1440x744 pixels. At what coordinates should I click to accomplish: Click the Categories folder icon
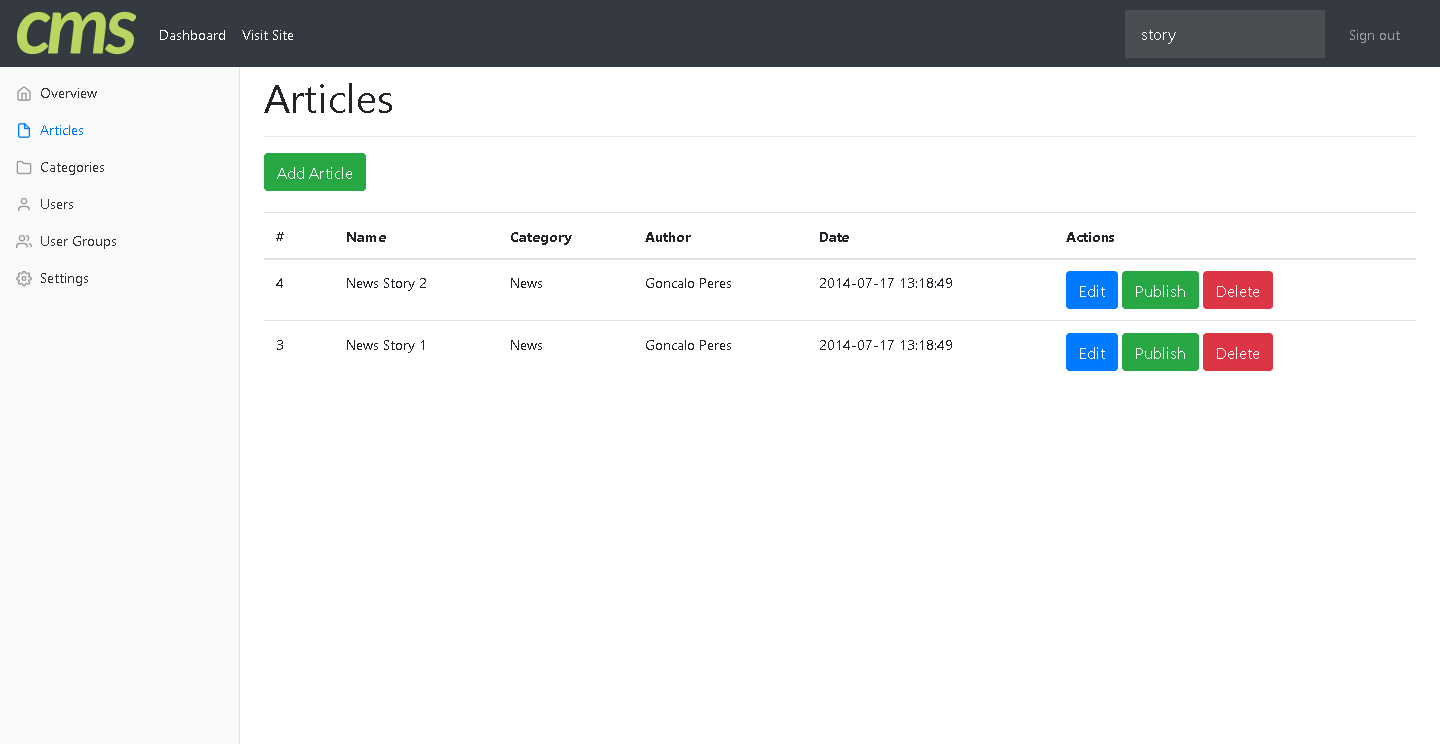point(24,168)
